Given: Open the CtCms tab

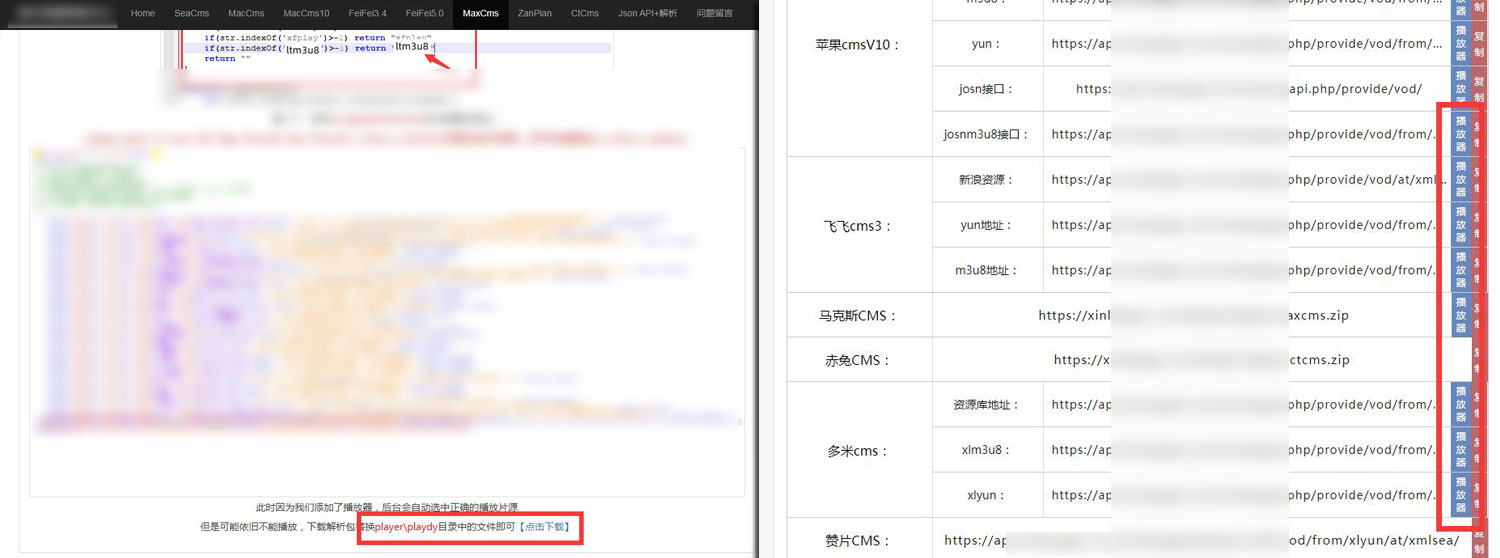Looking at the screenshot, I should 585,14.
